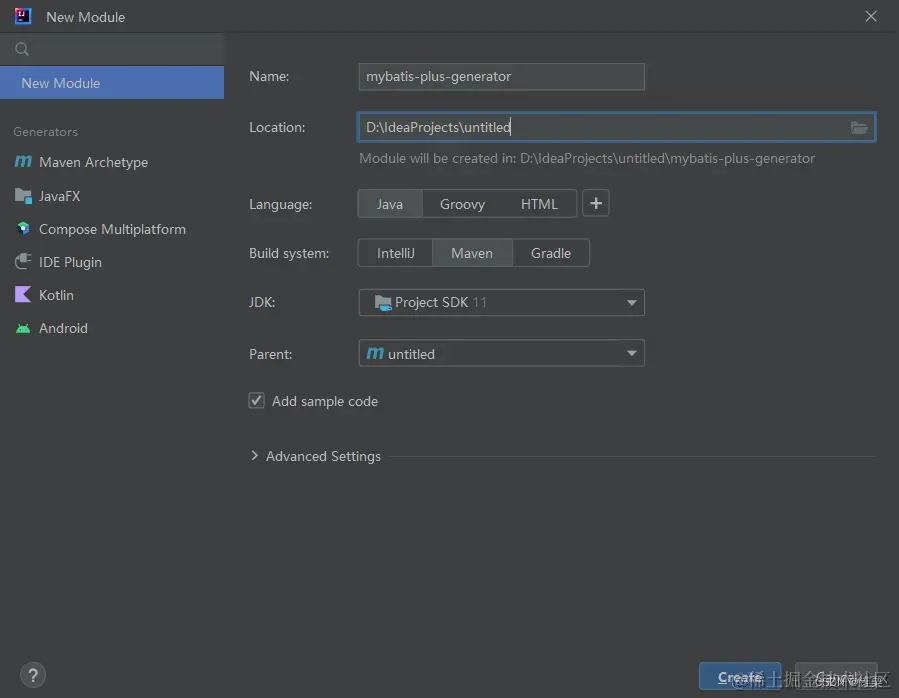
Task: Choose IntelliJ build system
Action: [x=395, y=254]
